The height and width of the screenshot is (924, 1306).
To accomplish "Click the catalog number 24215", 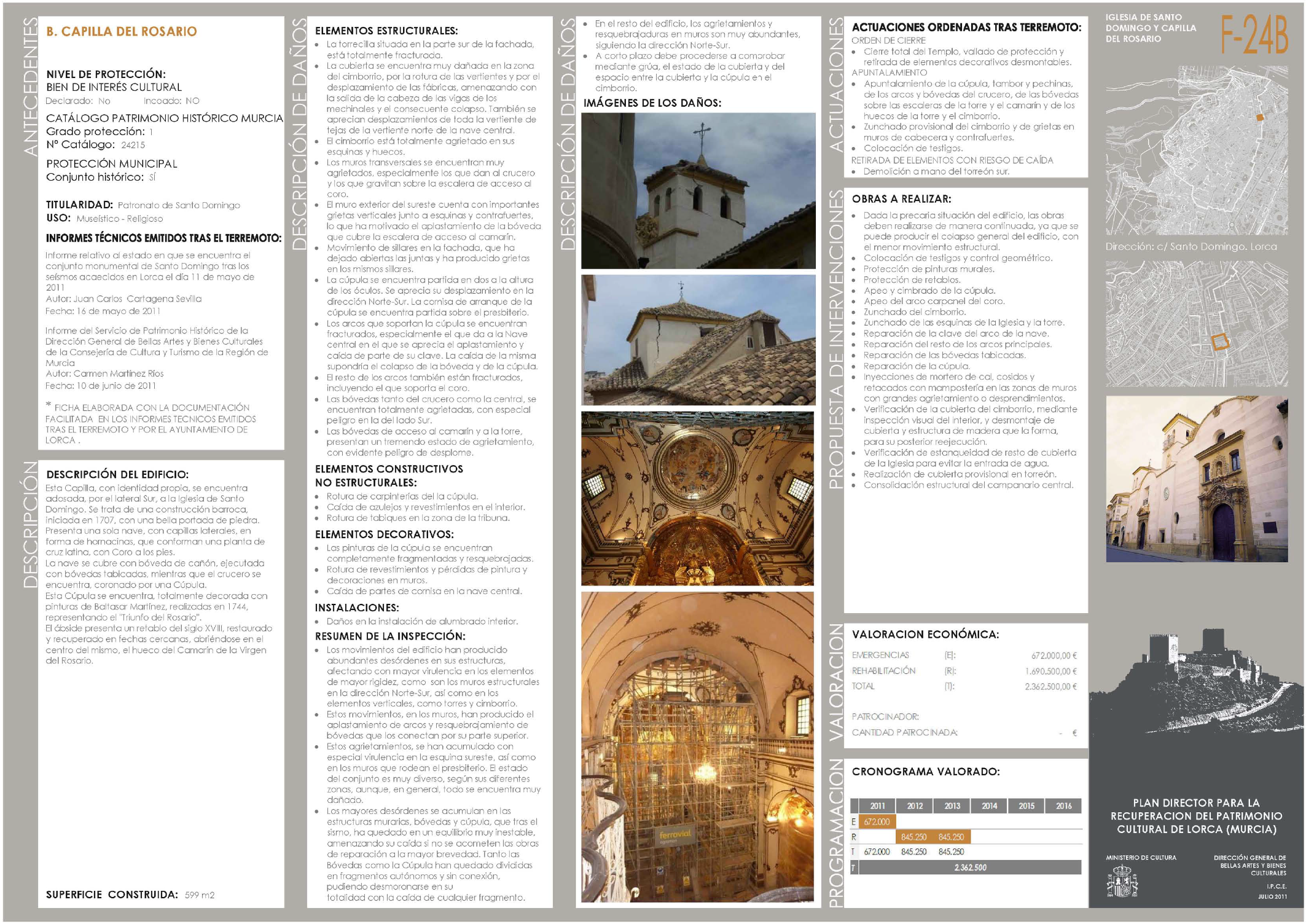I will click(x=133, y=145).
